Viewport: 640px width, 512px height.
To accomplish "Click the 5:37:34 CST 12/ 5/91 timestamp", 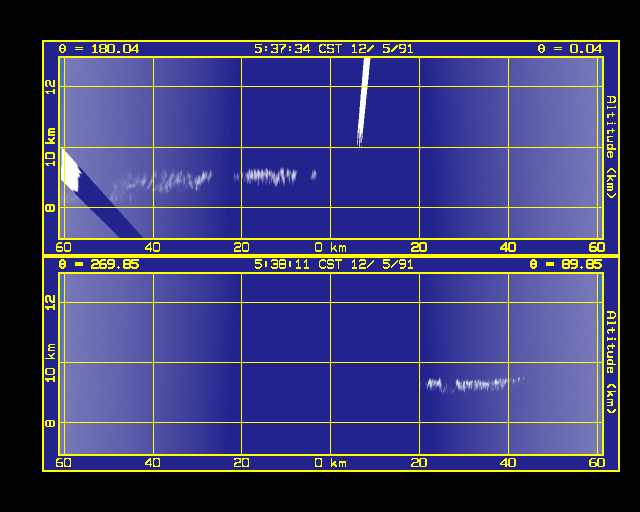I will tap(333, 49).
